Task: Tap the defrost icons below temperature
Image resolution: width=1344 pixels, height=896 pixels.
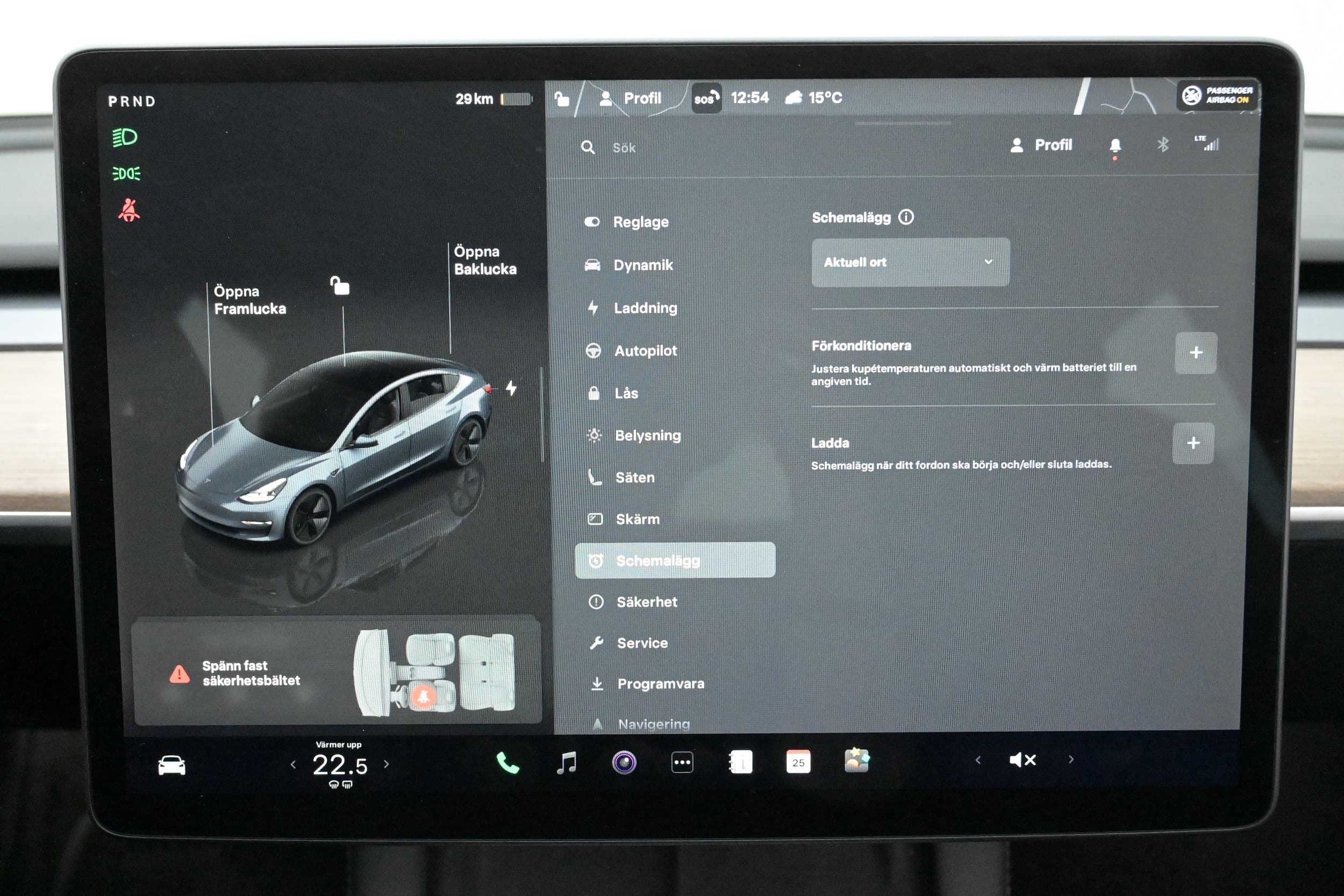Action: 341,785
